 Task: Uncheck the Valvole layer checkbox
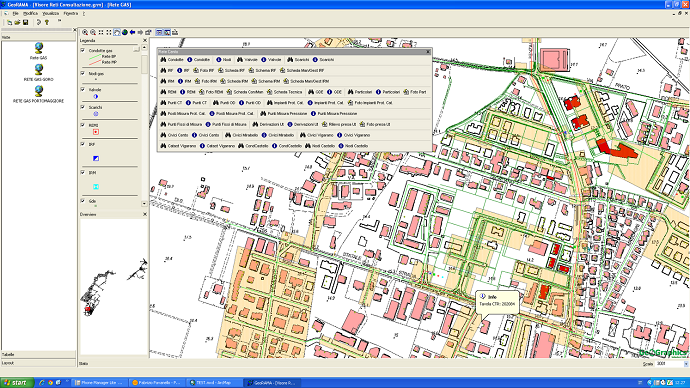[83, 89]
